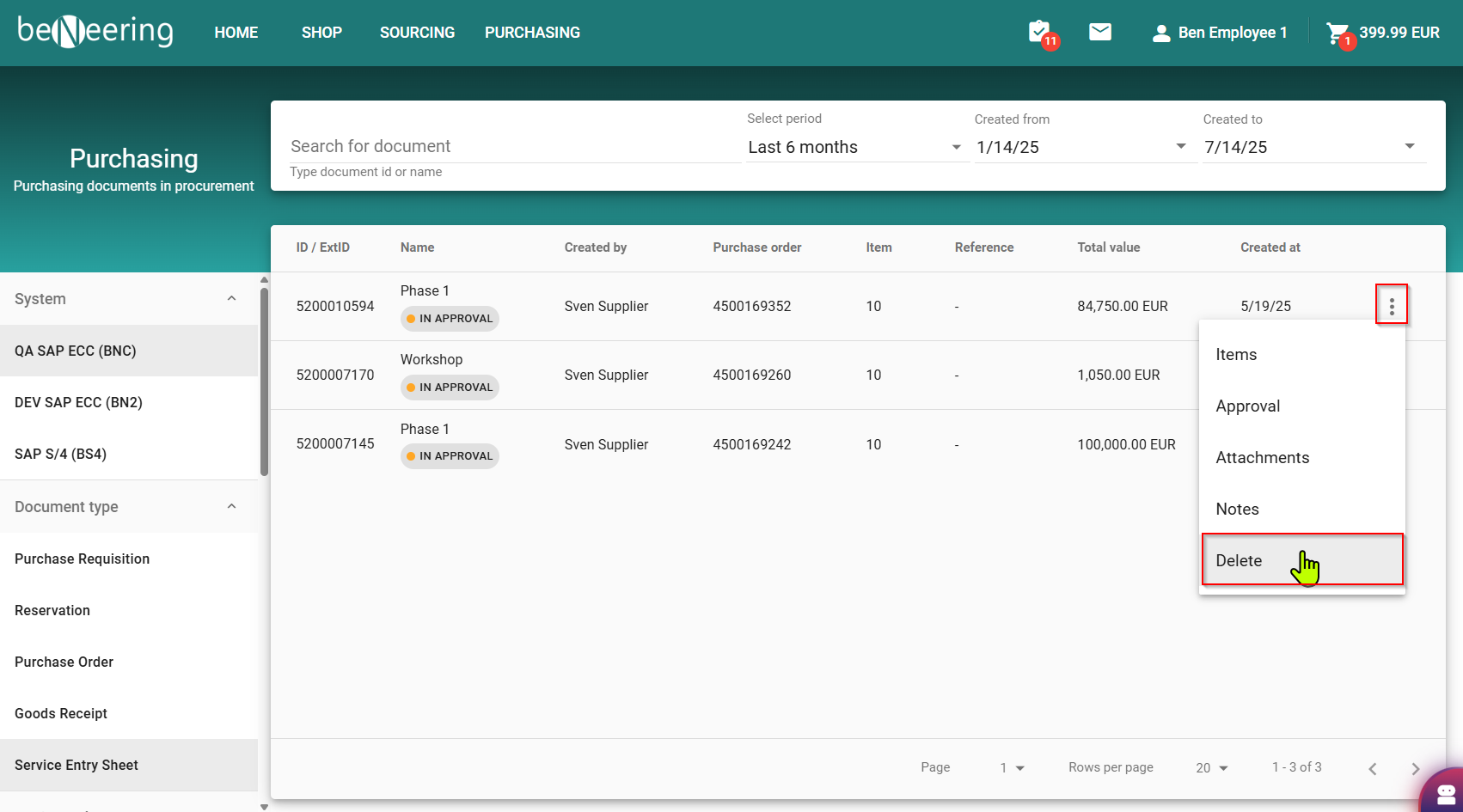Filter by Goods Receipt document type
Image resolution: width=1463 pixels, height=812 pixels.
(129, 713)
